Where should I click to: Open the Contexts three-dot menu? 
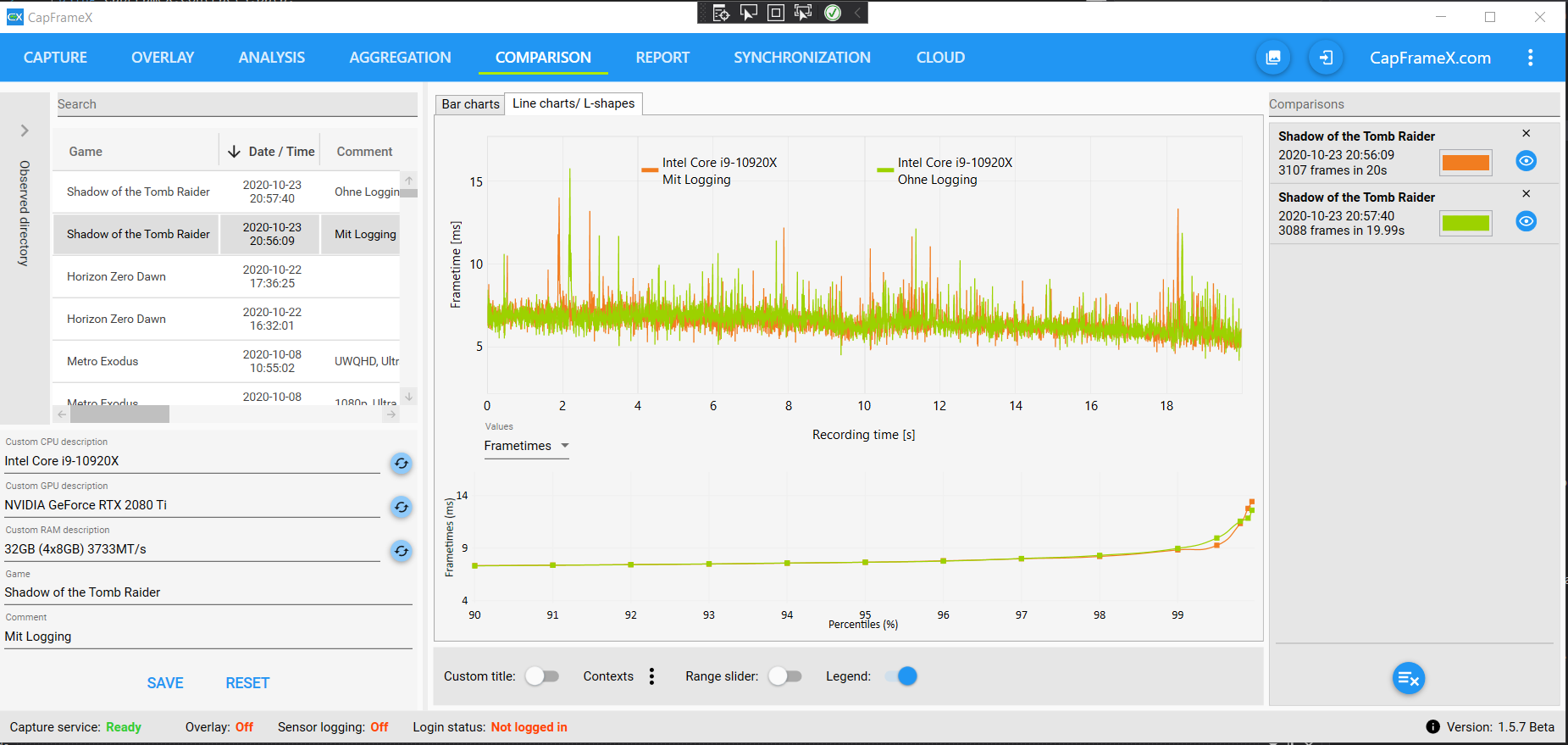pyautogui.click(x=651, y=676)
